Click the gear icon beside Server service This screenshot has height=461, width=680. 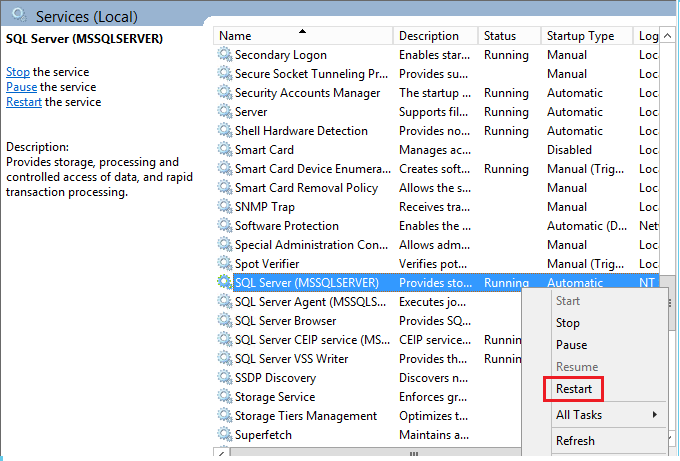[225, 111]
